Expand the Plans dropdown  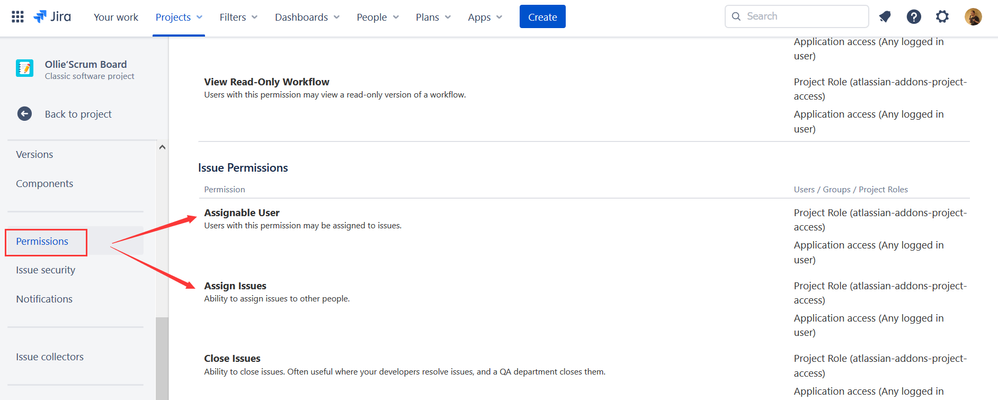[x=433, y=17]
